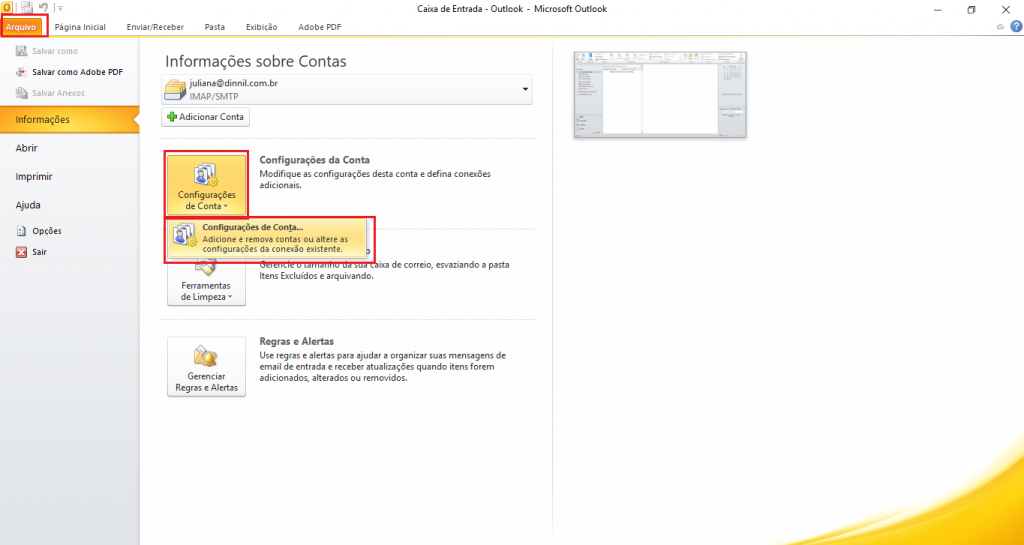The width and height of the screenshot is (1024, 545).
Task: Click the IMAP/SMTP account type text
Action: pos(214,97)
